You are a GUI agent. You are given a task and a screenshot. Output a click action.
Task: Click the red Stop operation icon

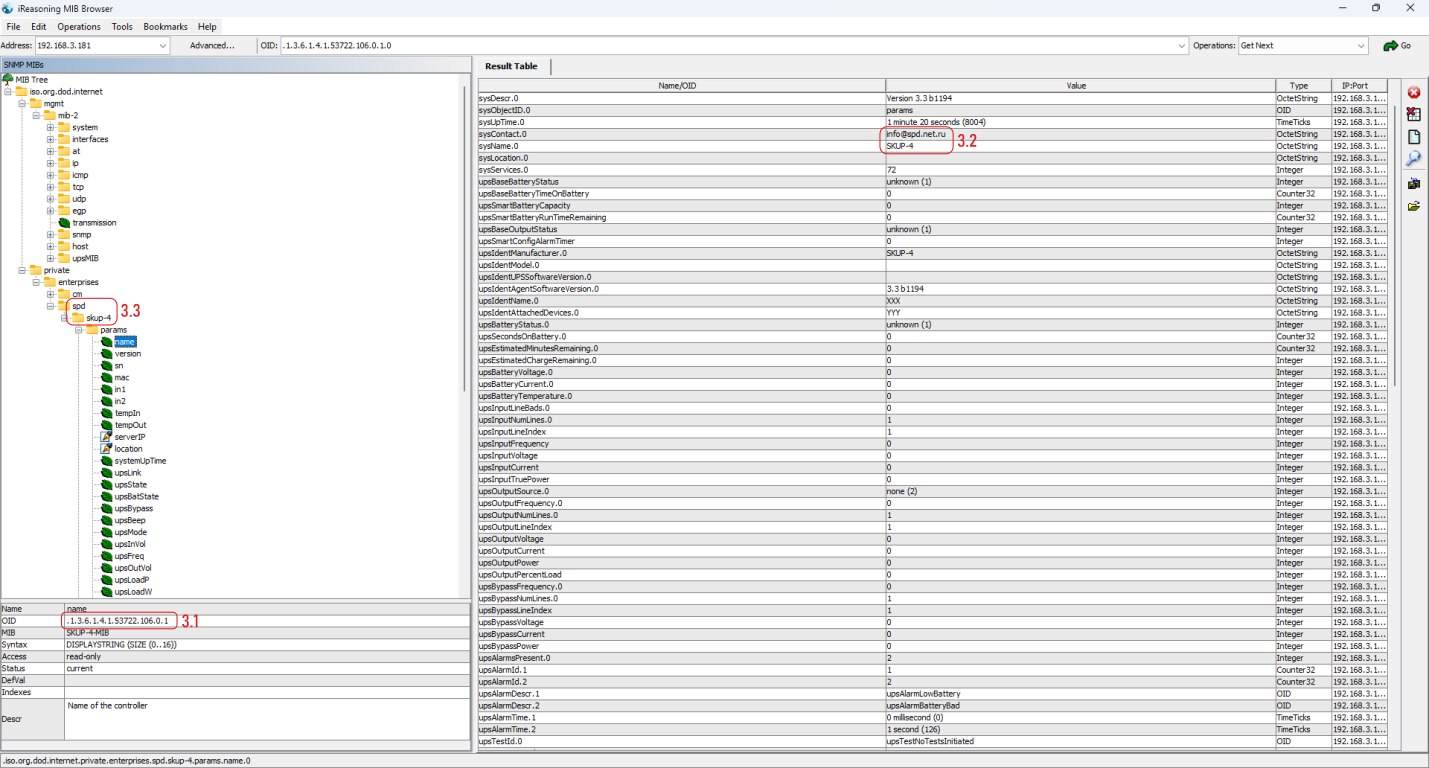pyautogui.click(x=1414, y=92)
